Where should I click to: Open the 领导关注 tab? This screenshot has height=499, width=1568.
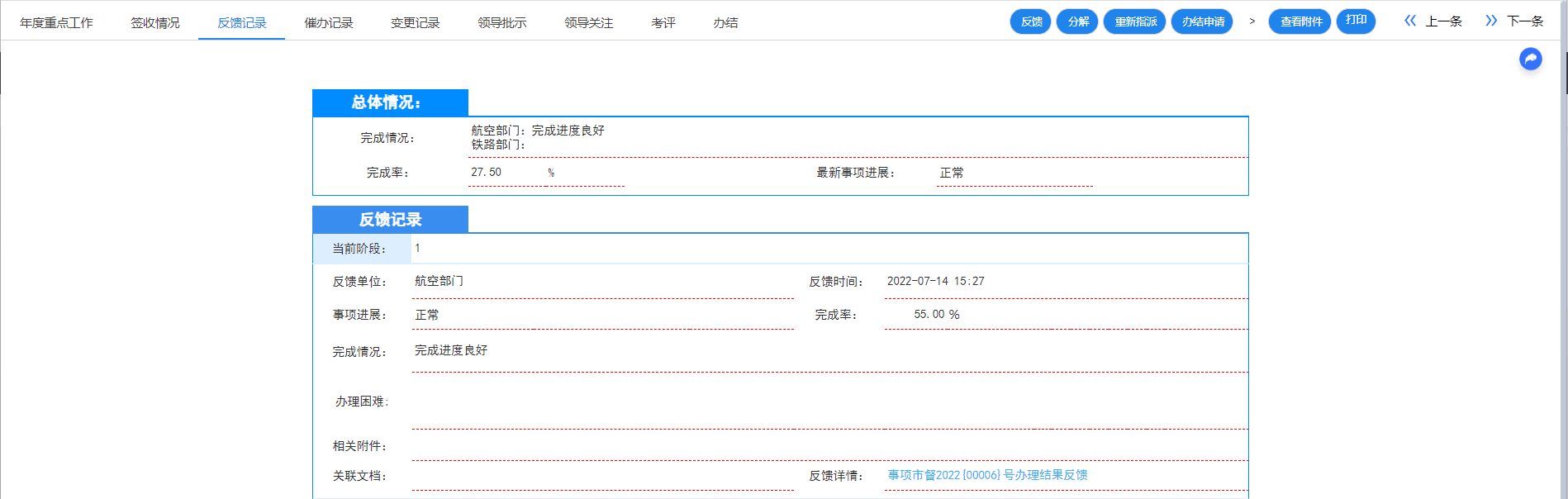pos(589,23)
